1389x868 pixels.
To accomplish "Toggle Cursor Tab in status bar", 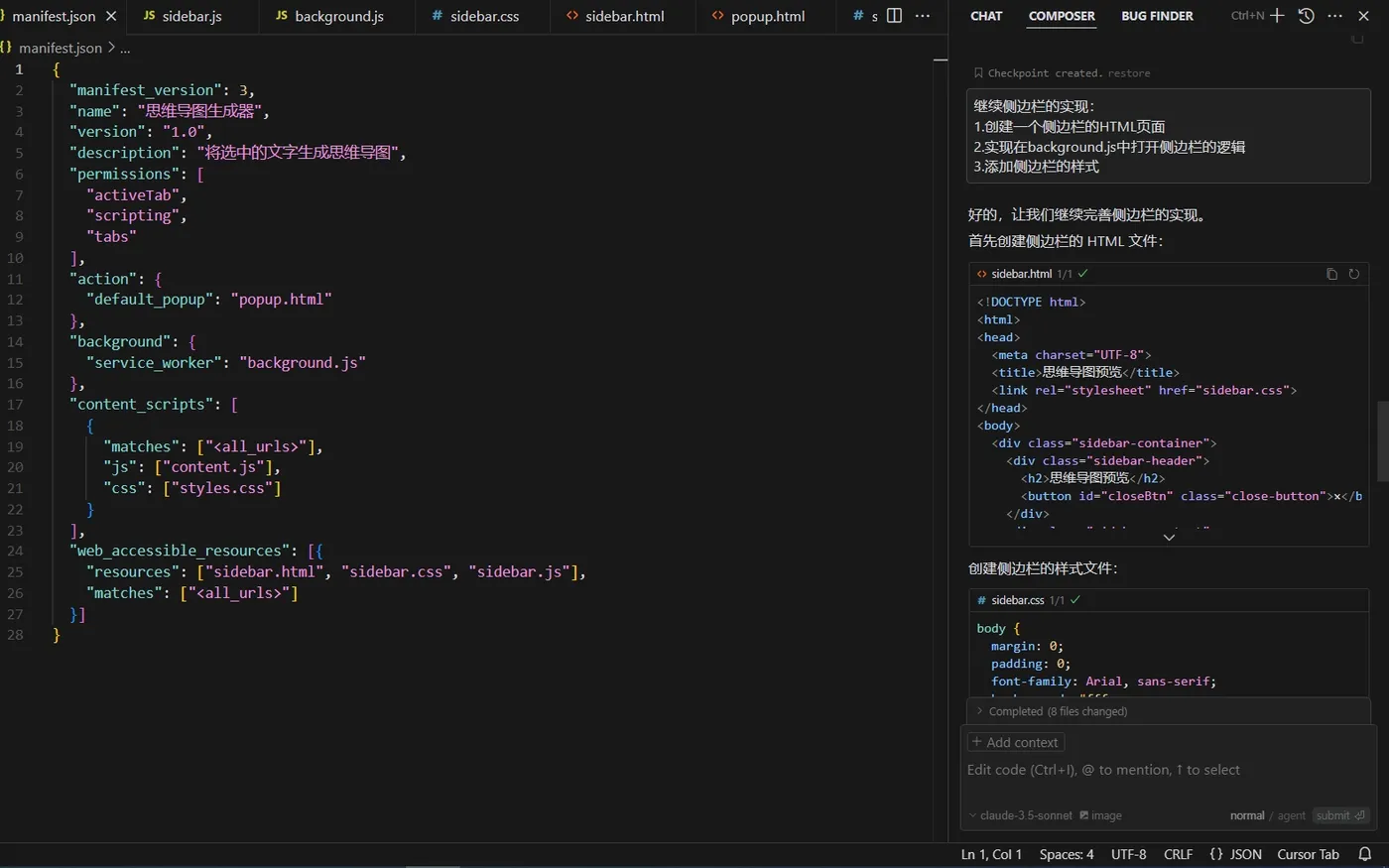I will [1308, 854].
